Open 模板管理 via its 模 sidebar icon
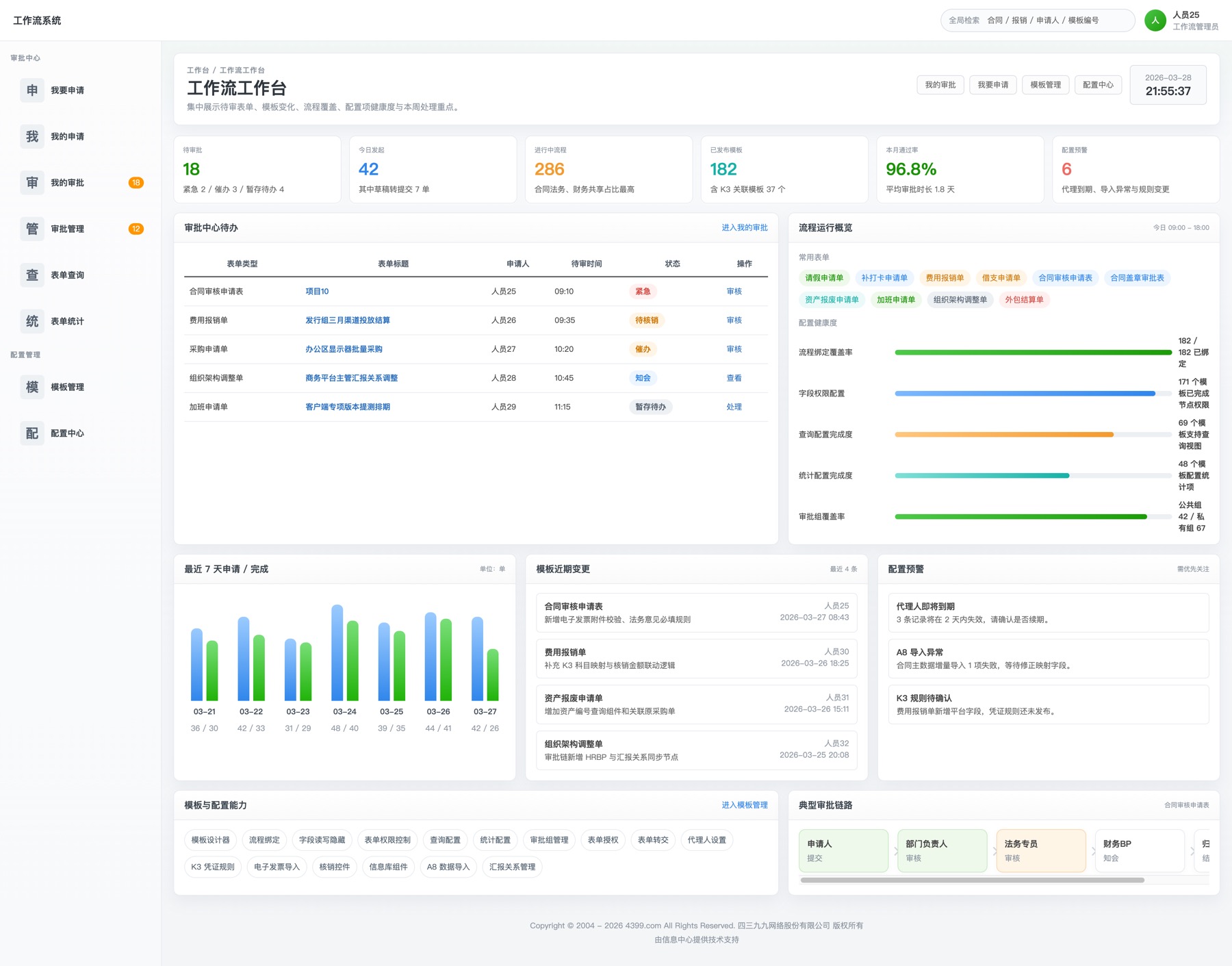Viewport: 1232px width, 966px height. click(x=32, y=387)
